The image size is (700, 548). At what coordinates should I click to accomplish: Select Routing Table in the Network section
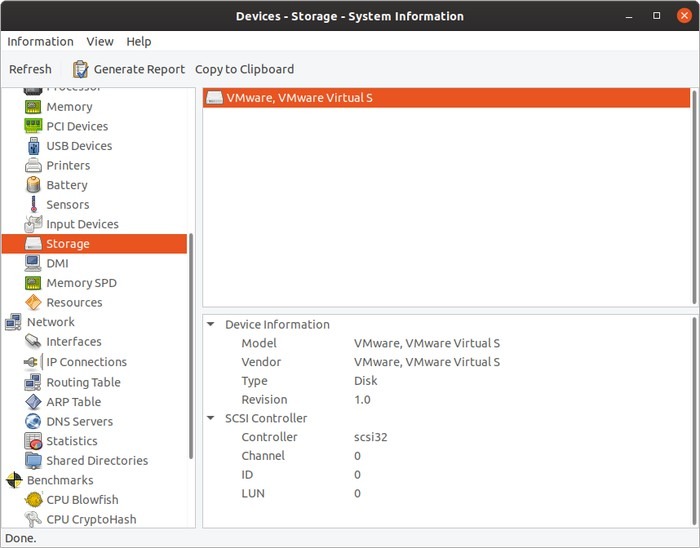click(x=83, y=382)
